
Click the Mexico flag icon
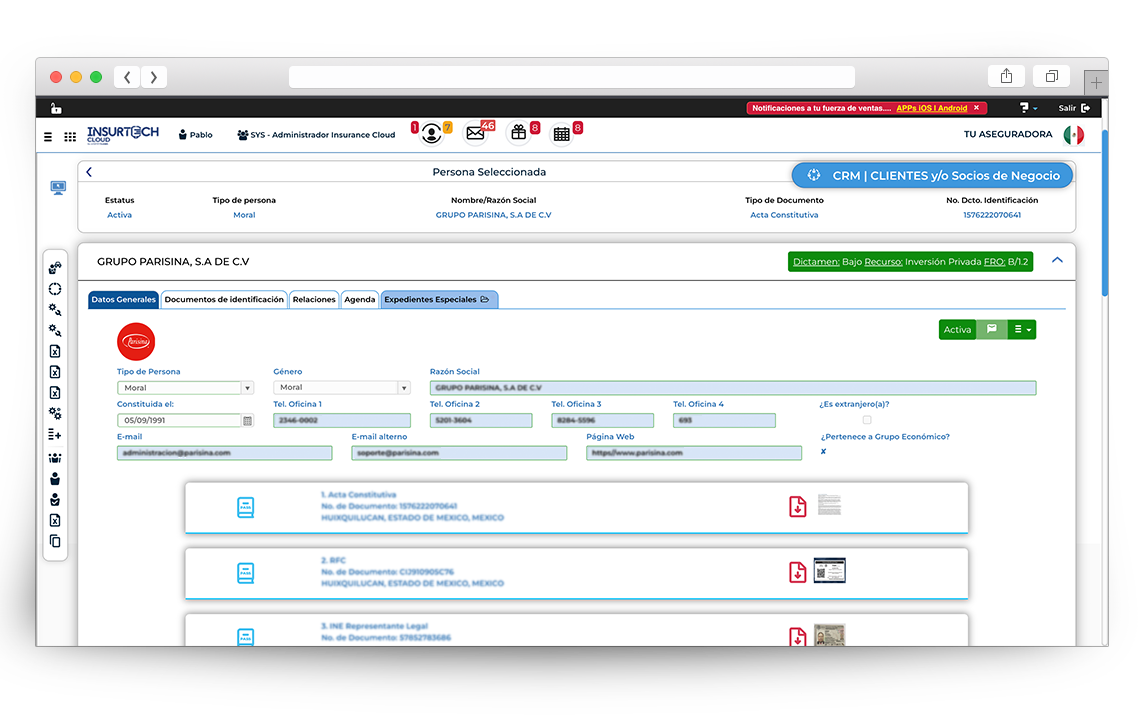tap(1073, 134)
